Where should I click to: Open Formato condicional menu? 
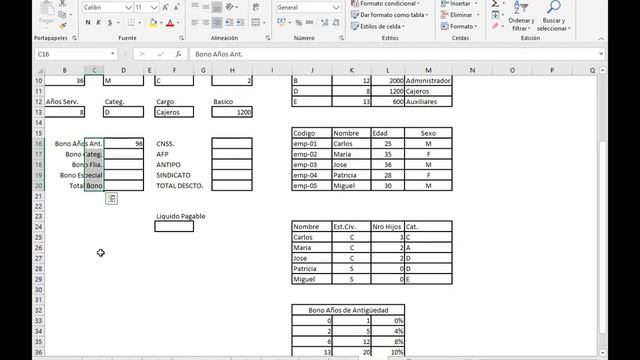pos(385,4)
